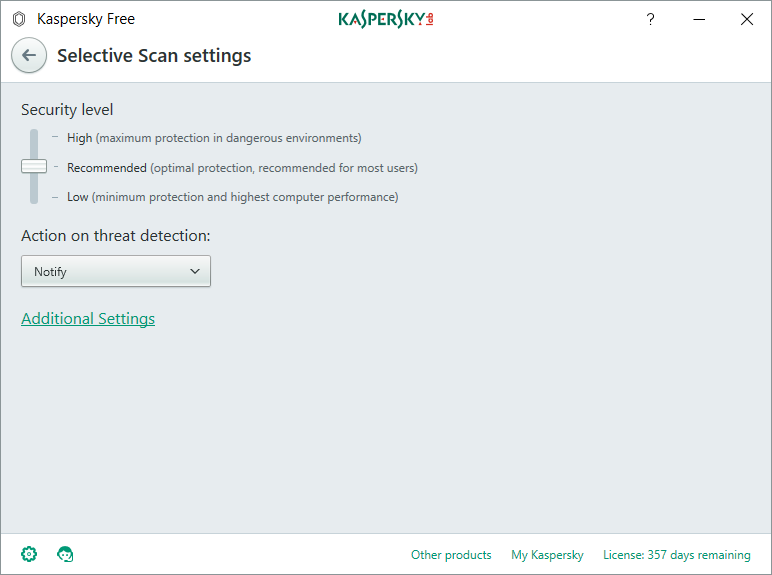
Task: Click the Kaspersky Lab logo
Action: (386, 19)
